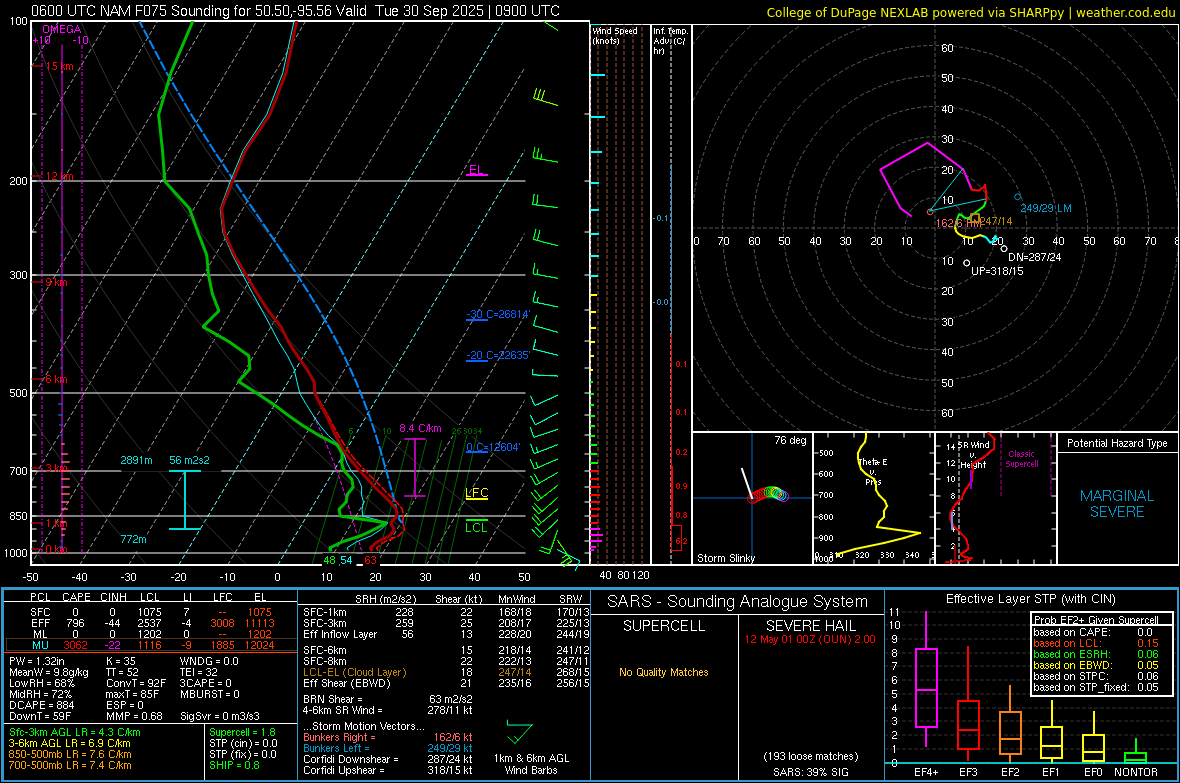Click the "SHIP = 0.8" value
1180x783 pixels.
[x=234, y=766]
